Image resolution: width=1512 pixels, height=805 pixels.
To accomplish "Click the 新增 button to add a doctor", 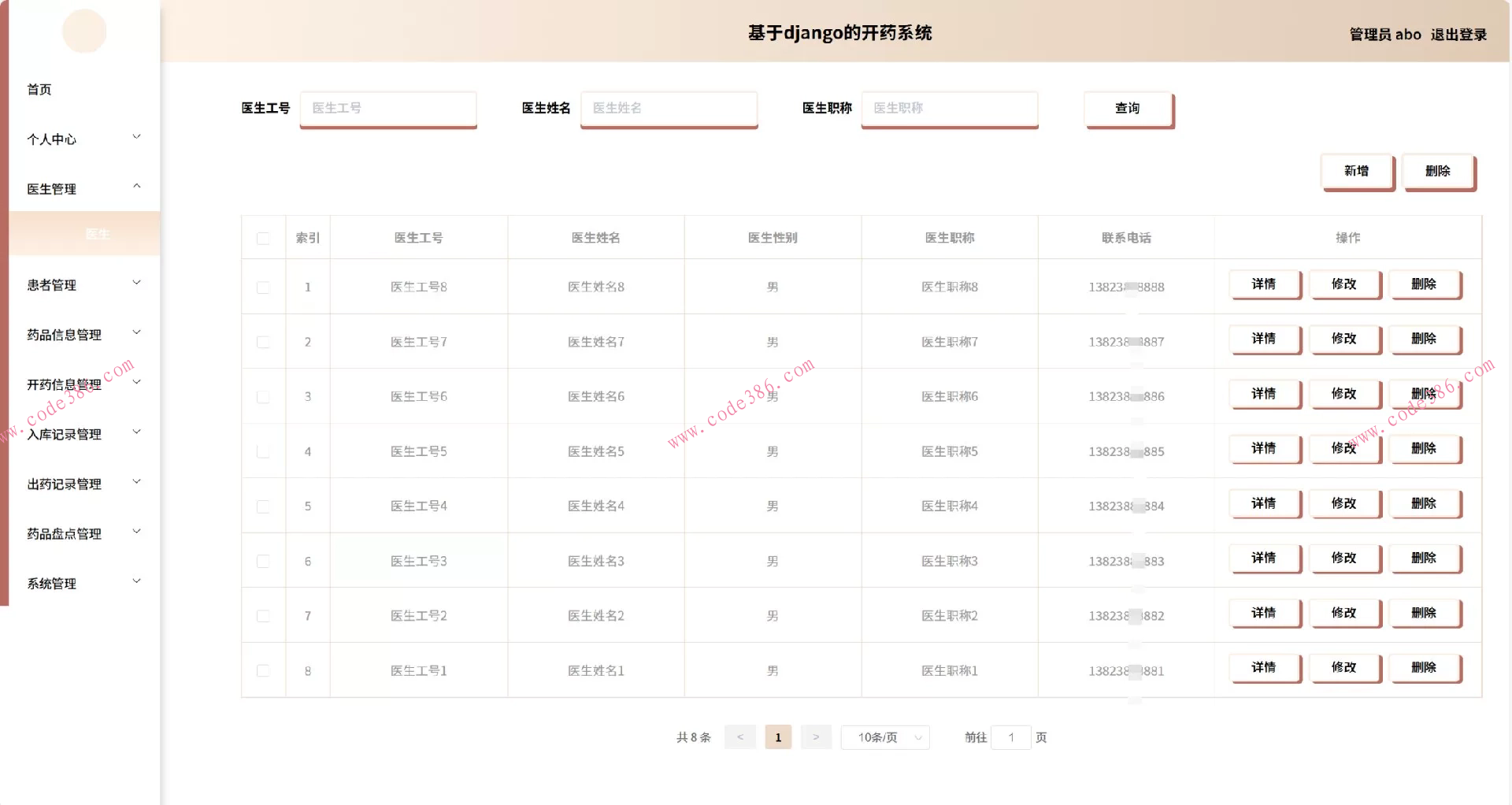I will pos(1357,171).
